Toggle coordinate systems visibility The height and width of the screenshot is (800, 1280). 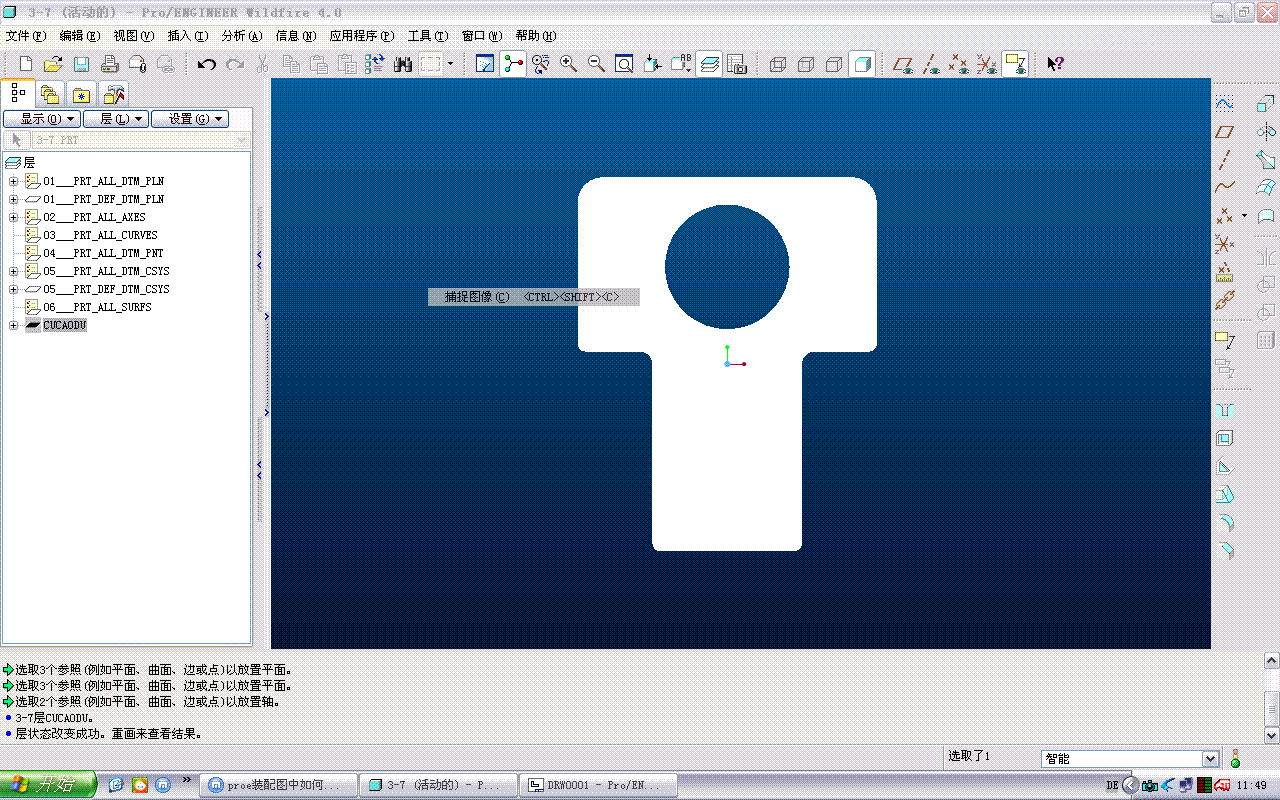tap(987, 64)
